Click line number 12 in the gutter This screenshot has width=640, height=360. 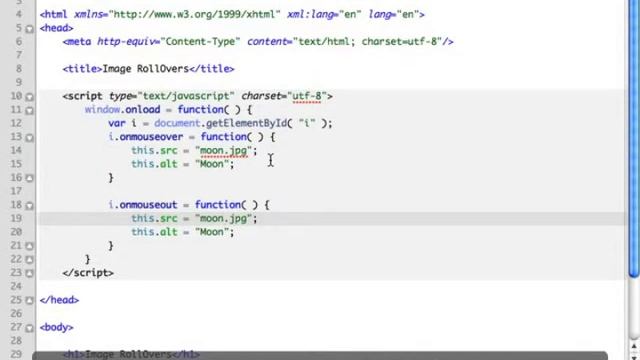16,123
